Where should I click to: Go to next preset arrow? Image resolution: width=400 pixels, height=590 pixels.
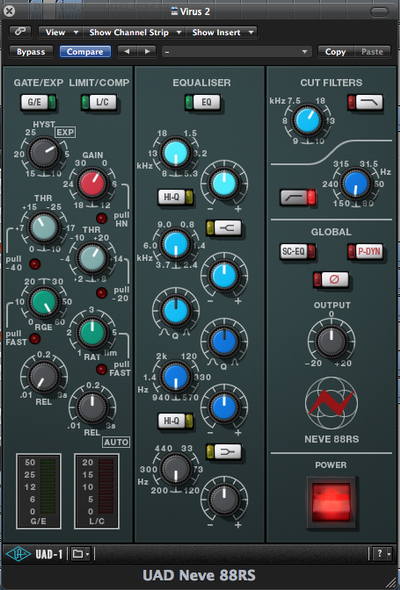point(147,52)
